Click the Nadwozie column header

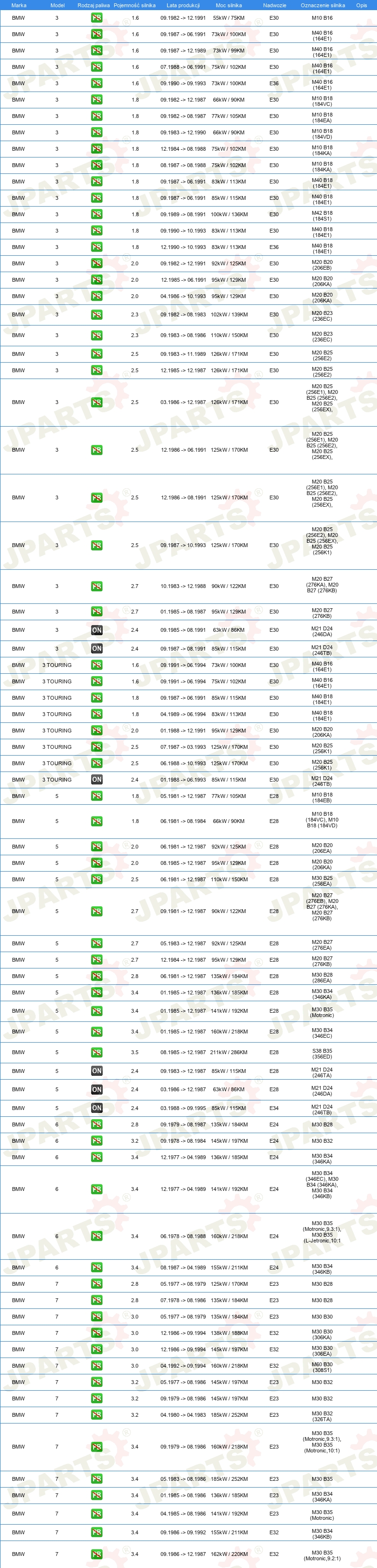pos(275,5)
